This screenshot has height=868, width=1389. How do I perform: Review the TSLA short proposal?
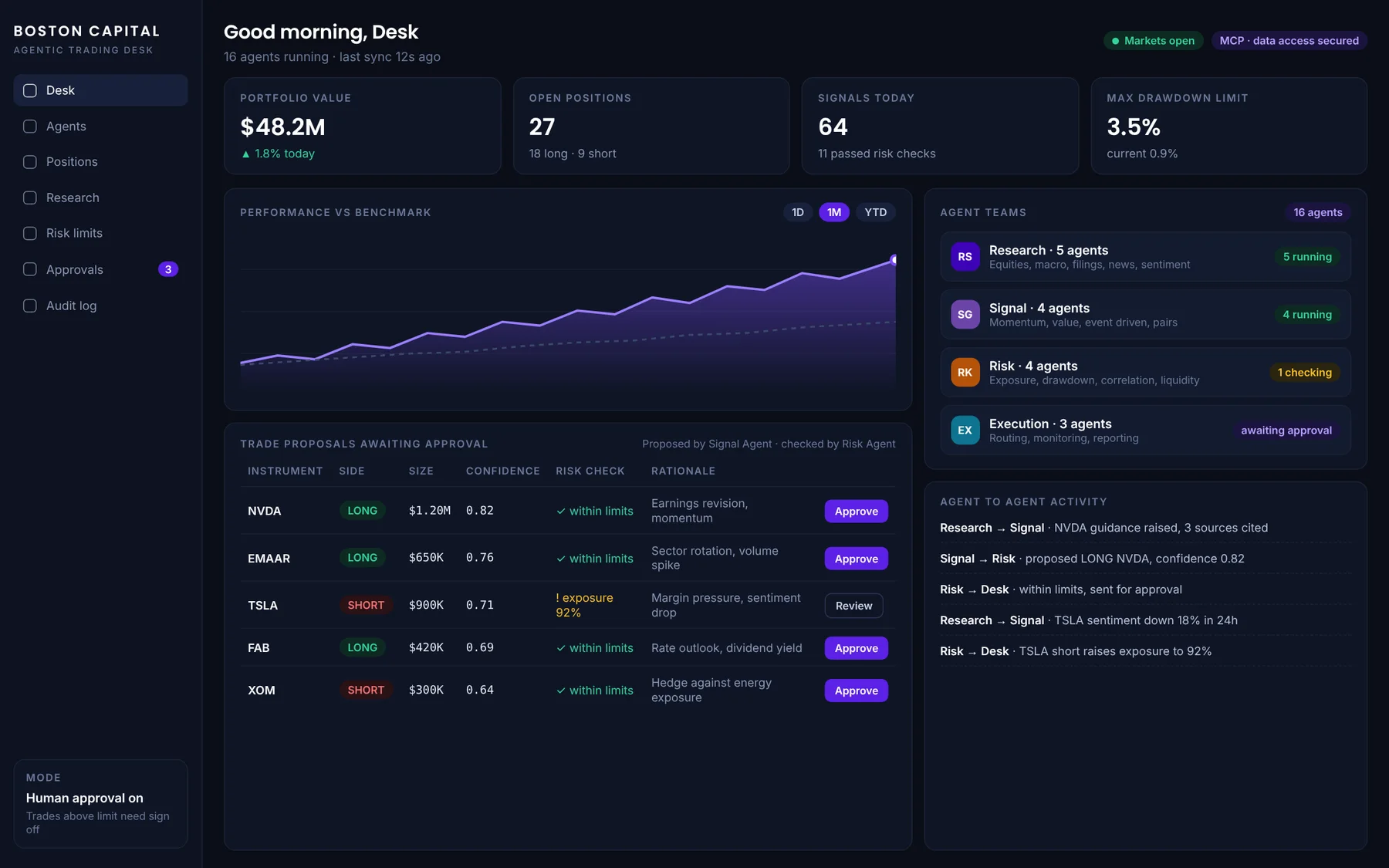[x=853, y=606]
